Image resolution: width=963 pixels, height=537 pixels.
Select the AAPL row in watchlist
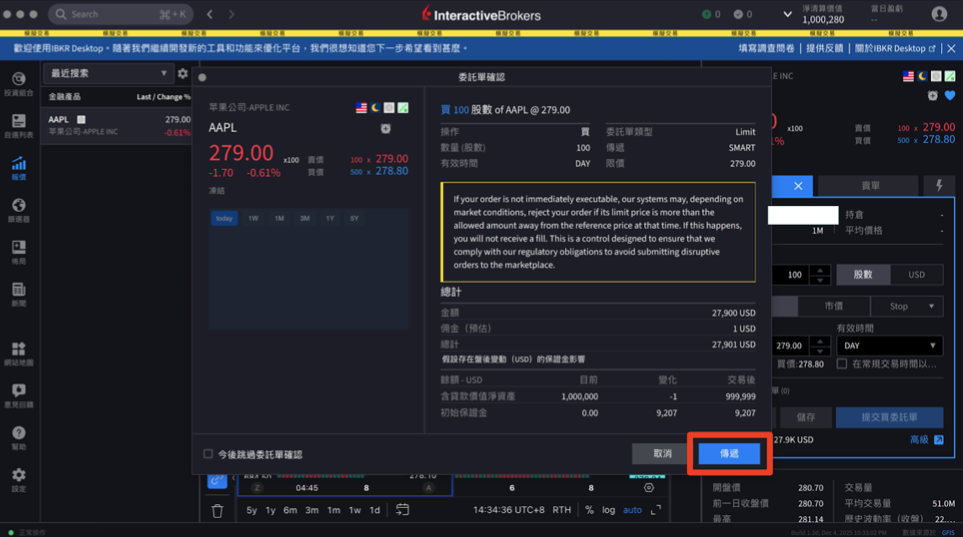click(x=118, y=125)
